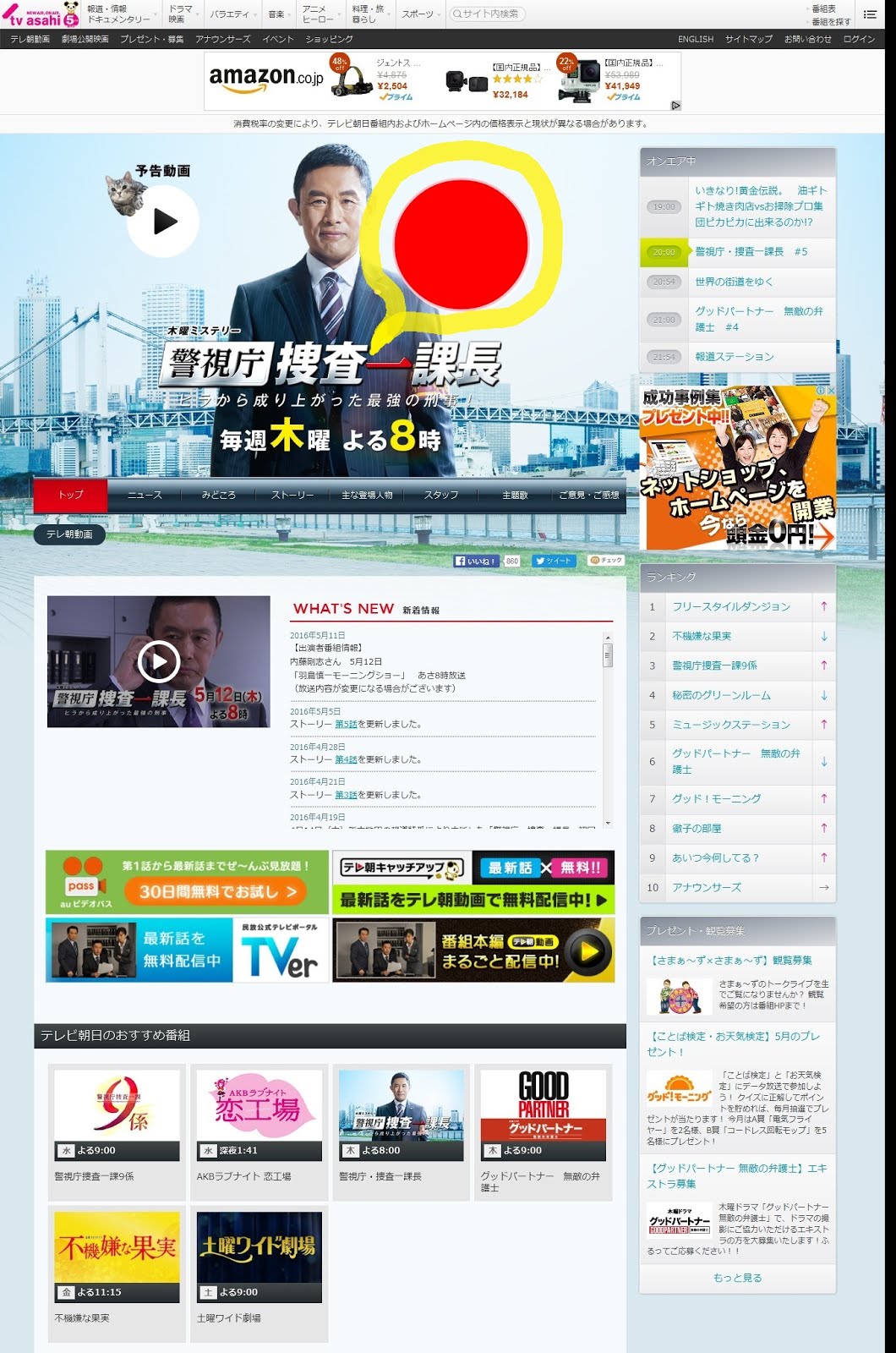Expand the ドラマ映画 category dropdown
Image resolution: width=896 pixels, height=1353 pixels.
pyautogui.click(x=183, y=14)
